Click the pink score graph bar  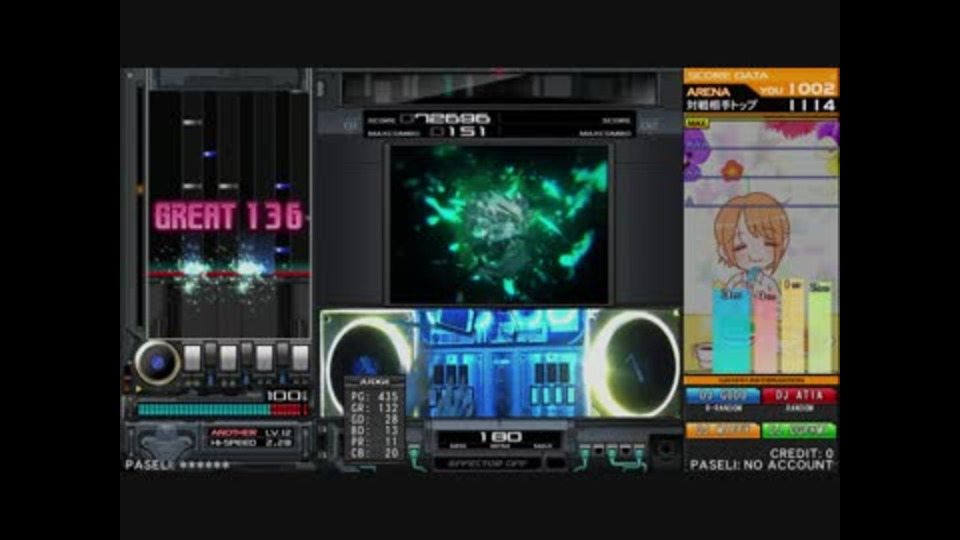765,334
